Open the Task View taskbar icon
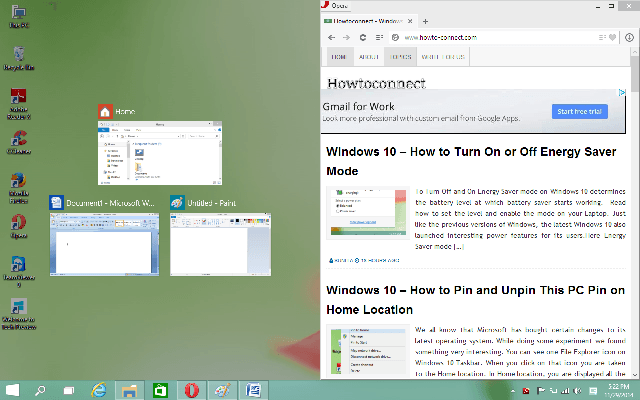The height and width of the screenshot is (400, 640). (69, 391)
